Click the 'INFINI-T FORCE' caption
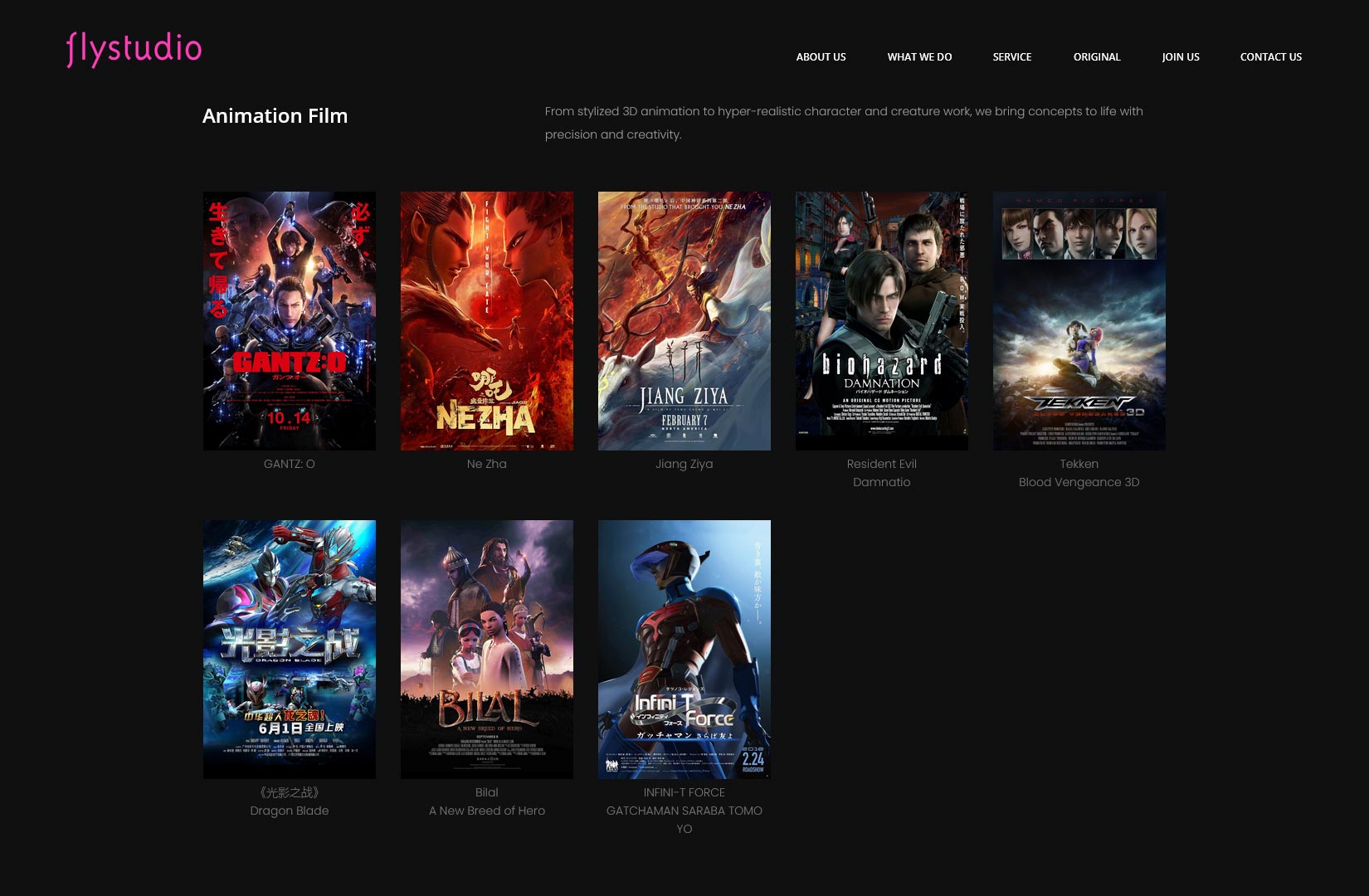 pyautogui.click(x=684, y=792)
